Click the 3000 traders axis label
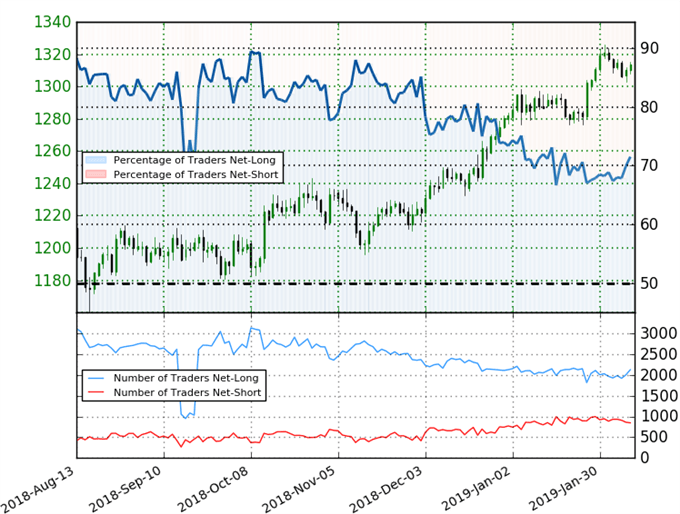The width and height of the screenshot is (680, 514). pos(659,334)
